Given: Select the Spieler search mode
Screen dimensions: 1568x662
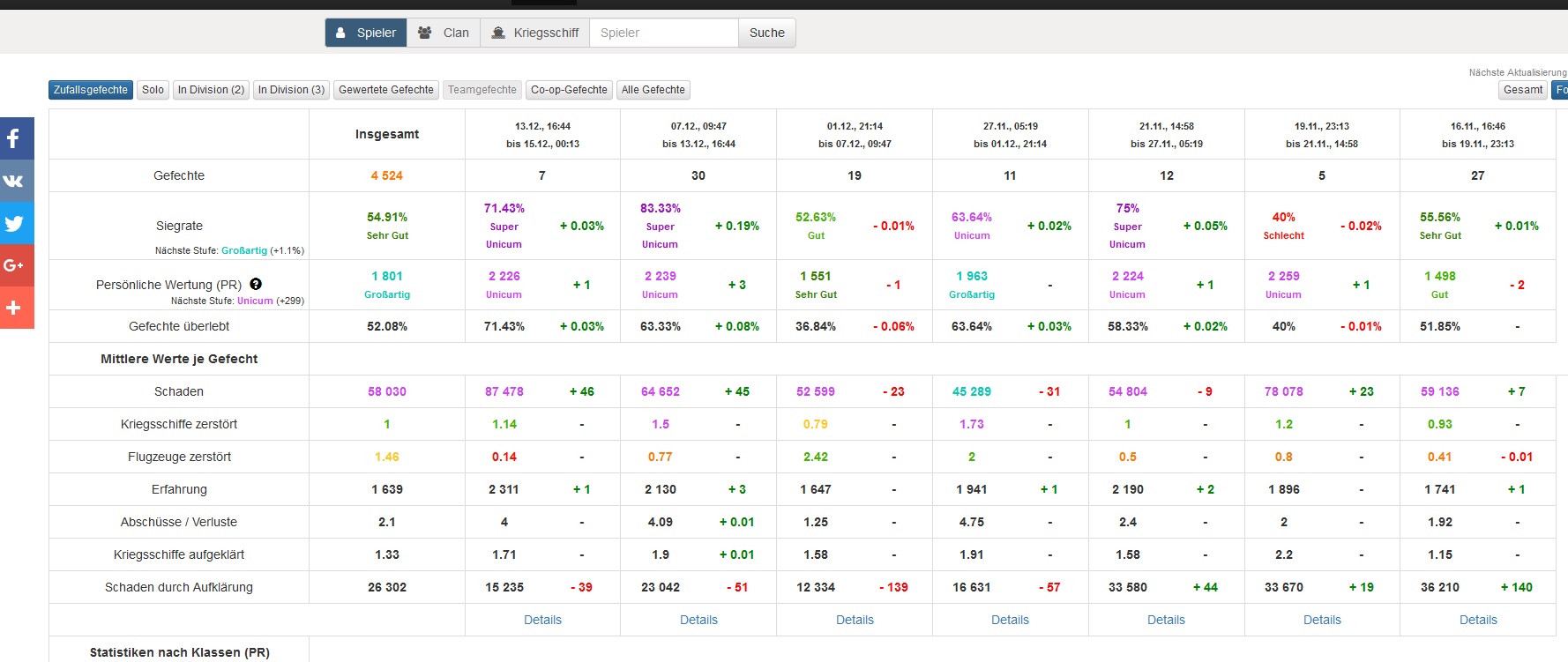Looking at the screenshot, I should click(366, 33).
